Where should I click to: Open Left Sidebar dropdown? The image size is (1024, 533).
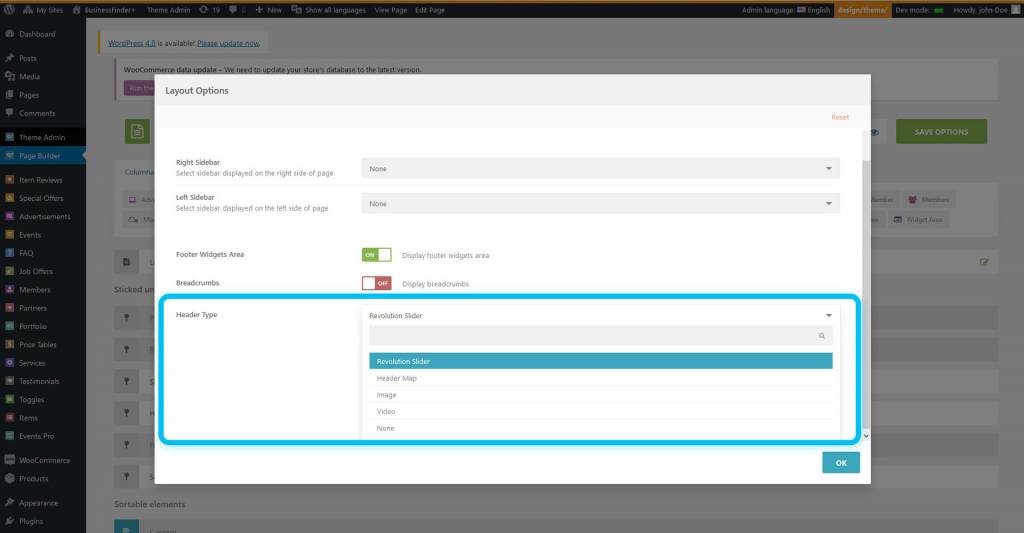600,204
